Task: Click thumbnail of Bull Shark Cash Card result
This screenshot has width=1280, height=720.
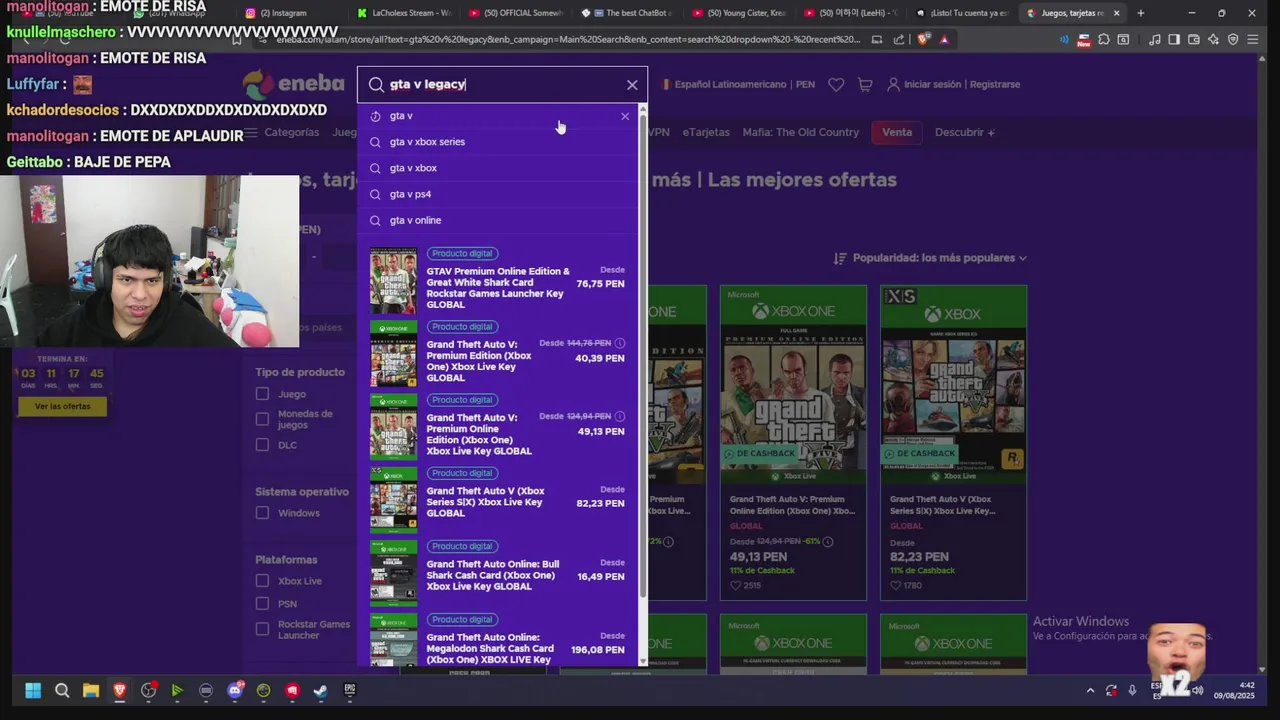Action: pyautogui.click(x=393, y=573)
